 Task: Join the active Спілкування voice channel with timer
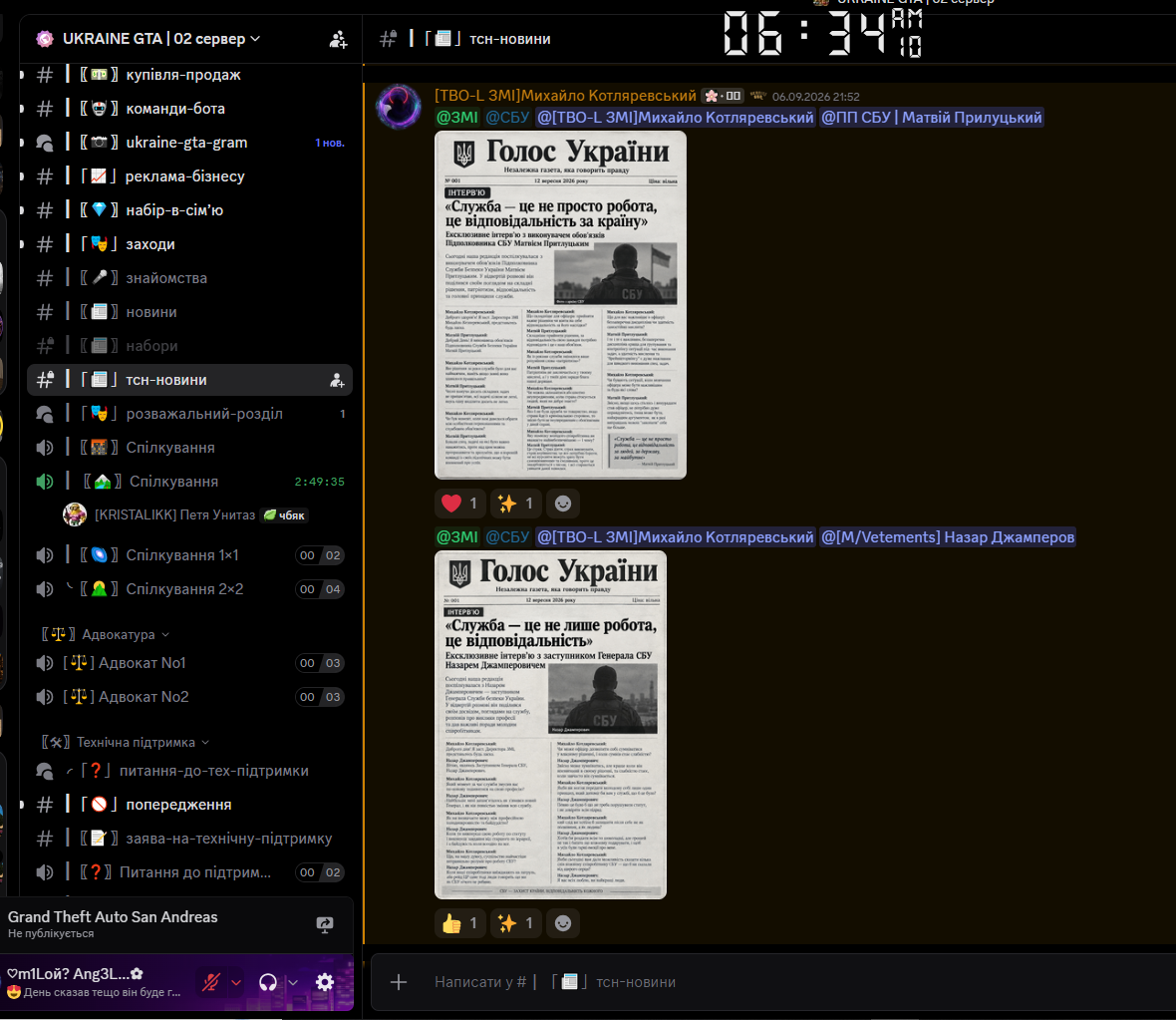pos(189,482)
